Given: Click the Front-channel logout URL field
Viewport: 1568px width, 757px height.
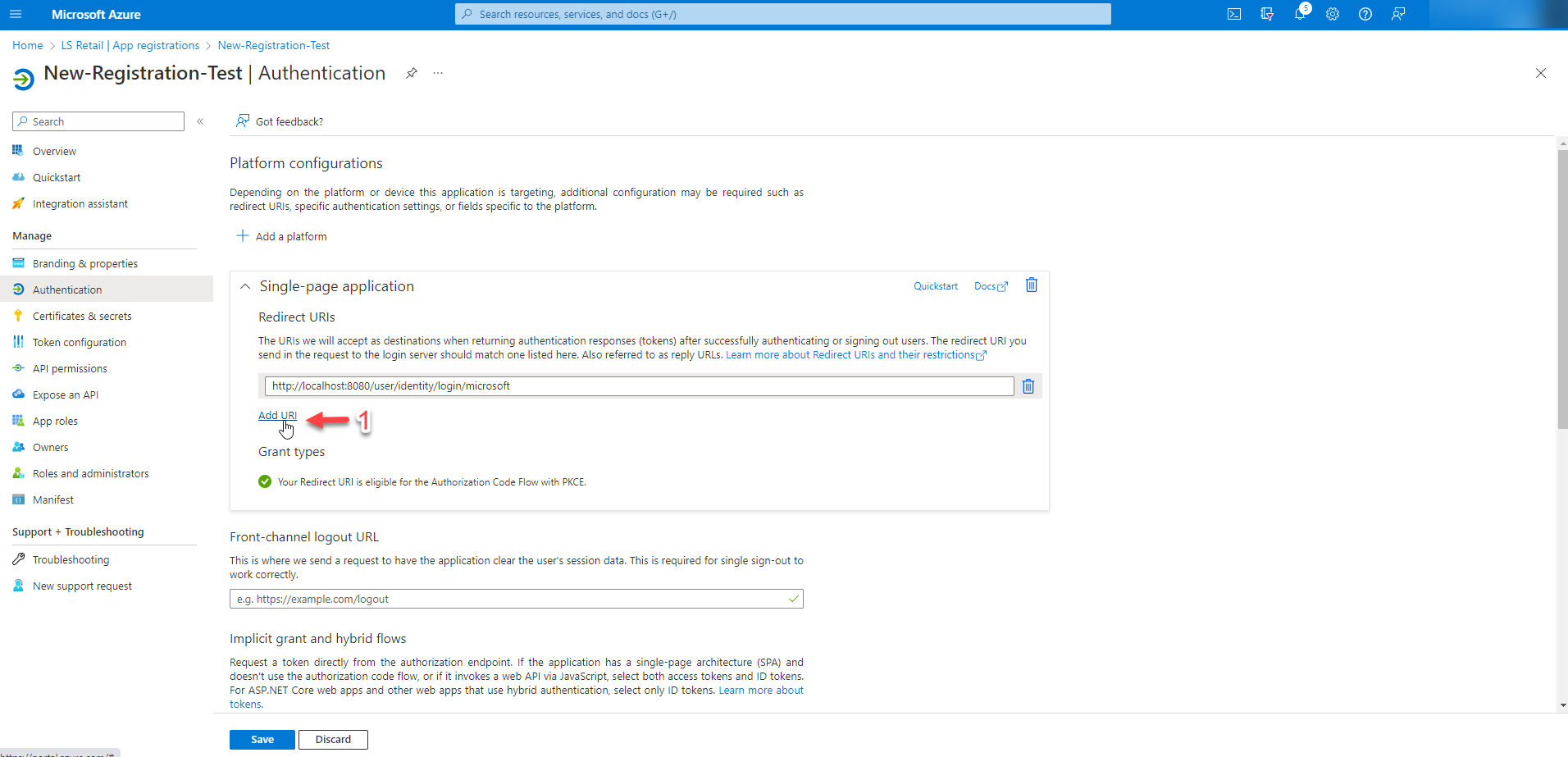Looking at the screenshot, I should tap(508, 599).
